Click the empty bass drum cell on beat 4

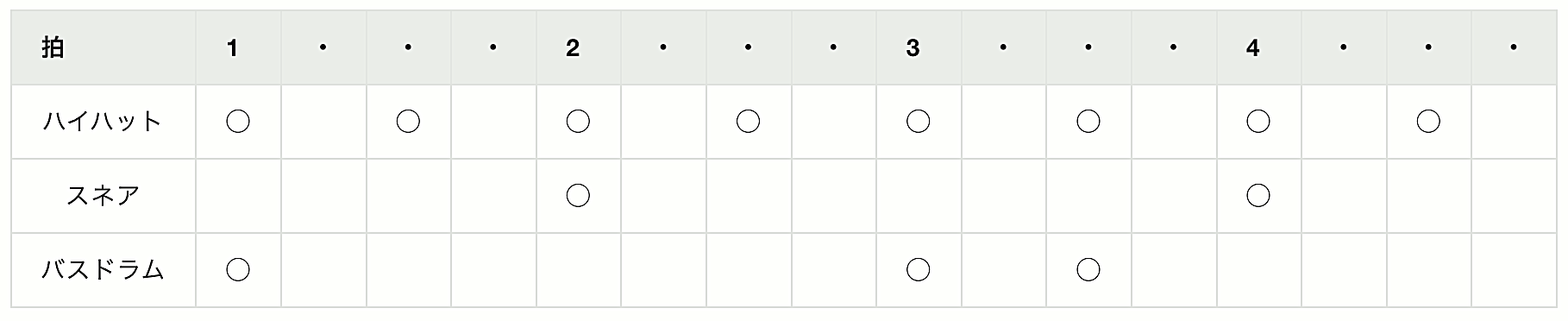pos(1258,270)
